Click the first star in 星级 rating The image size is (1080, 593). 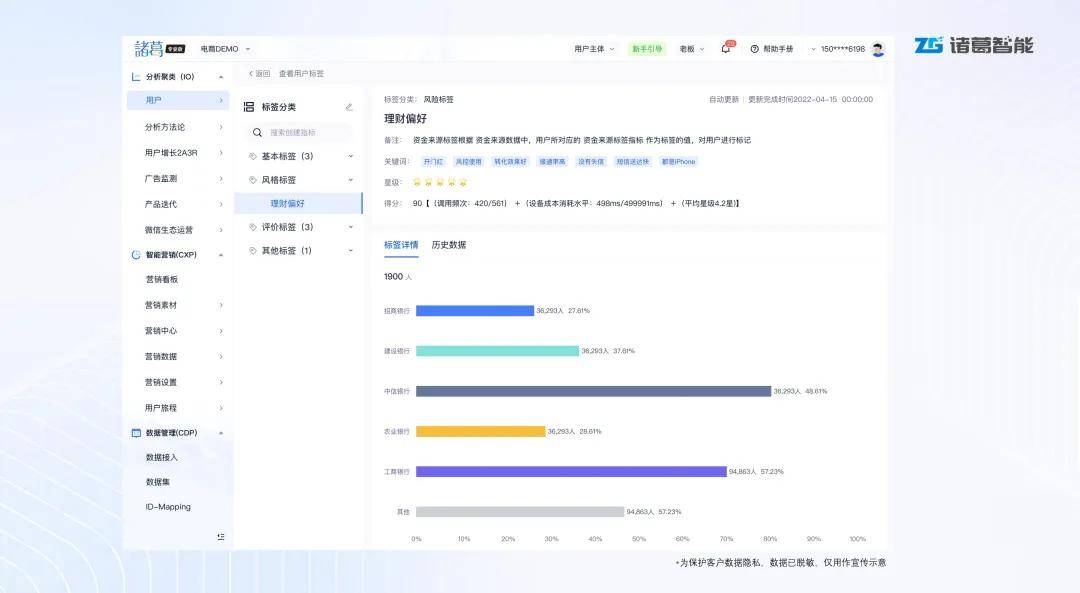click(x=417, y=183)
